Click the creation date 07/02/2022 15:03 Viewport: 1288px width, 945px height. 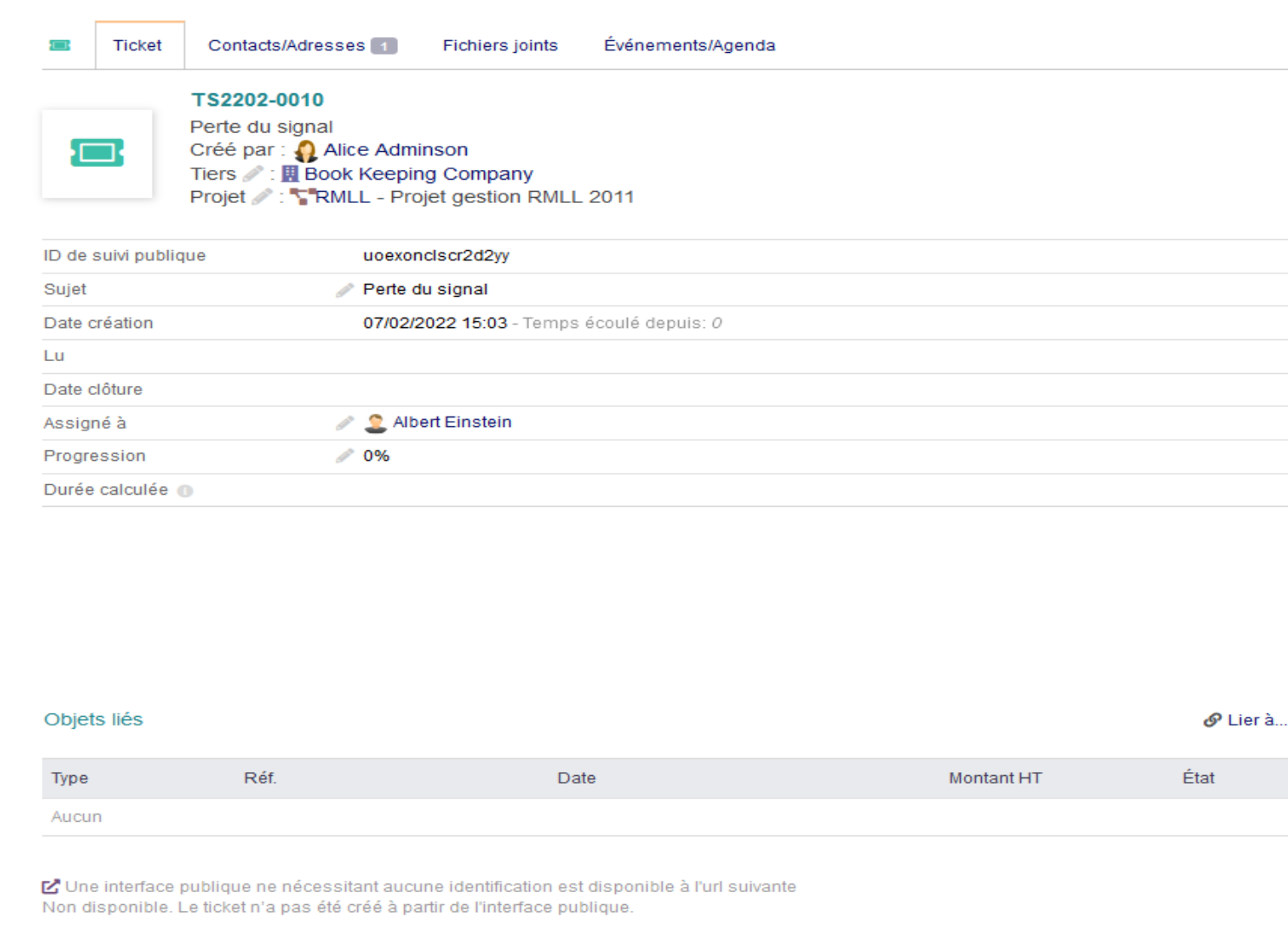(435, 323)
